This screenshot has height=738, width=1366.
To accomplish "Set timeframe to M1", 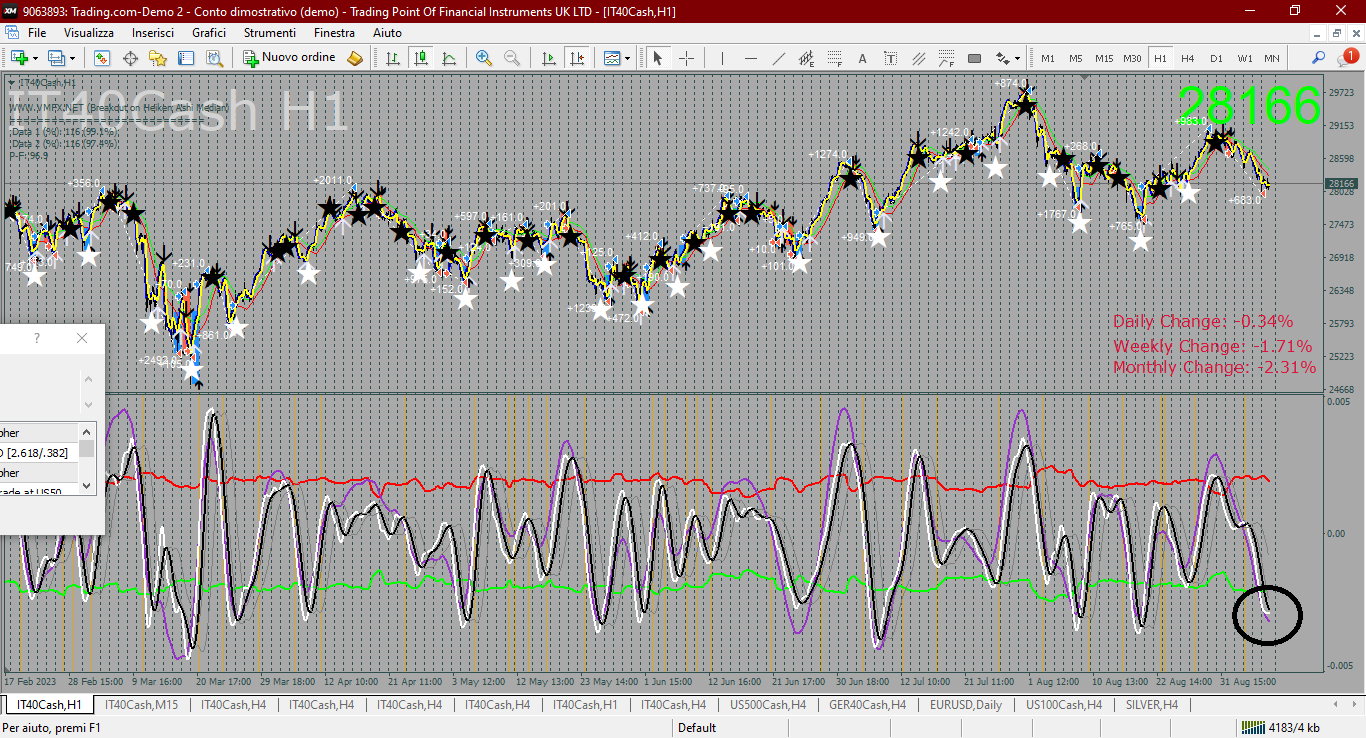I will tap(1048, 58).
